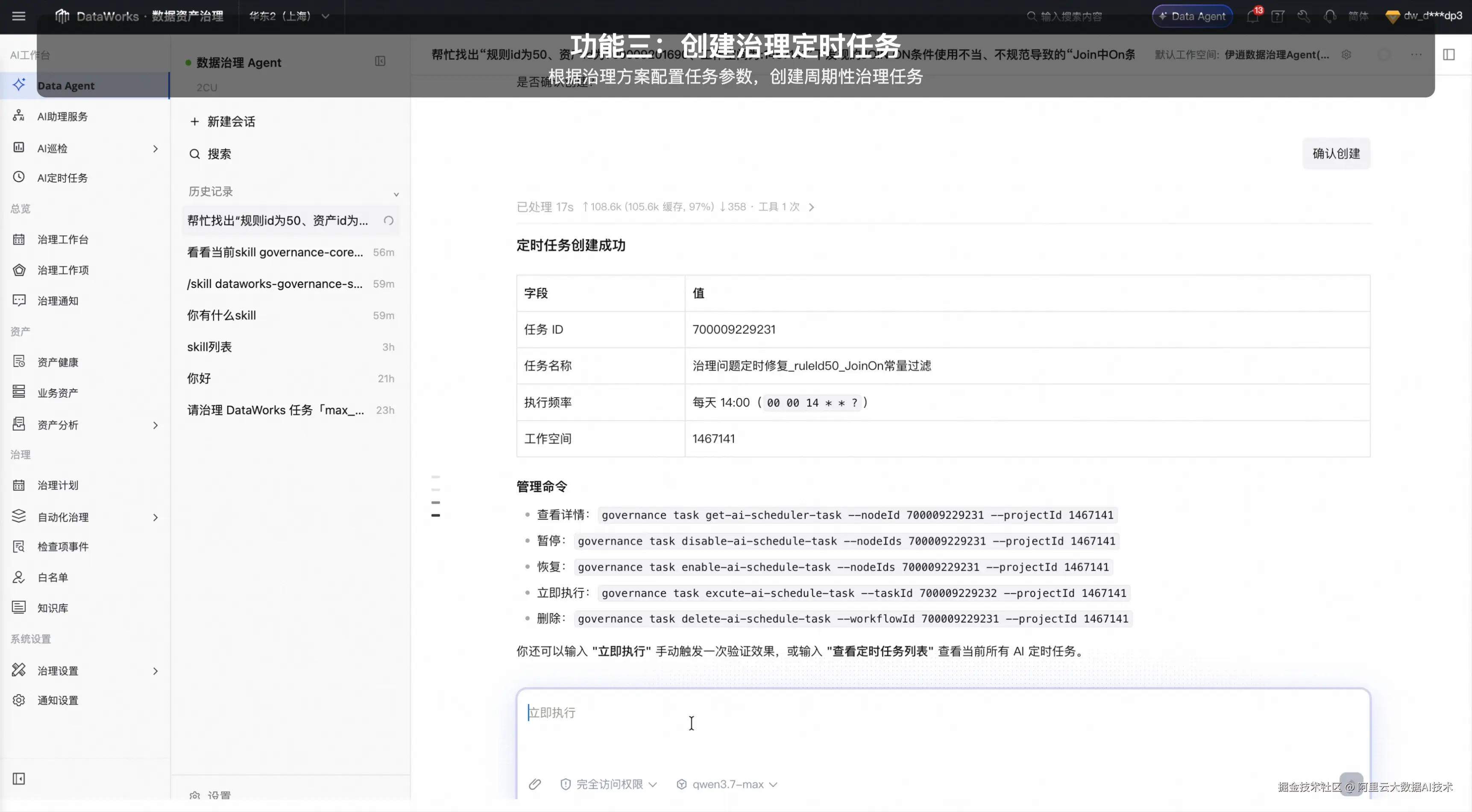Expand the 资产分析 submenu chevron

(155, 425)
